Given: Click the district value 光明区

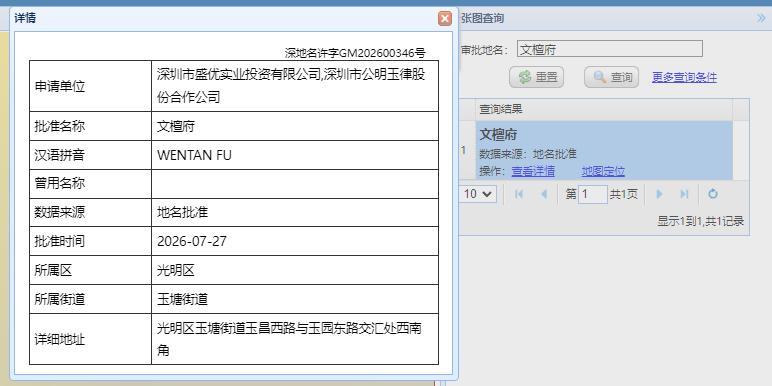Looking at the screenshot, I should (176, 270).
